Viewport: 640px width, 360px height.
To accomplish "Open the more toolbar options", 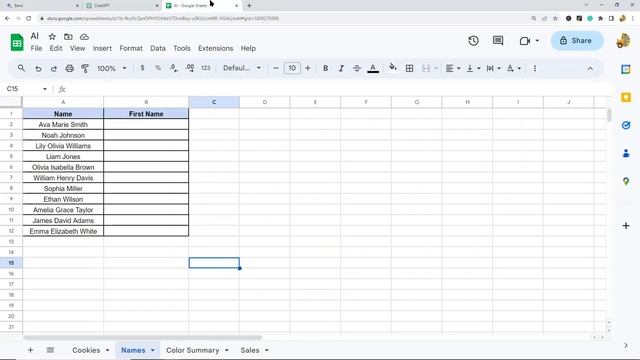I will click(x=535, y=68).
